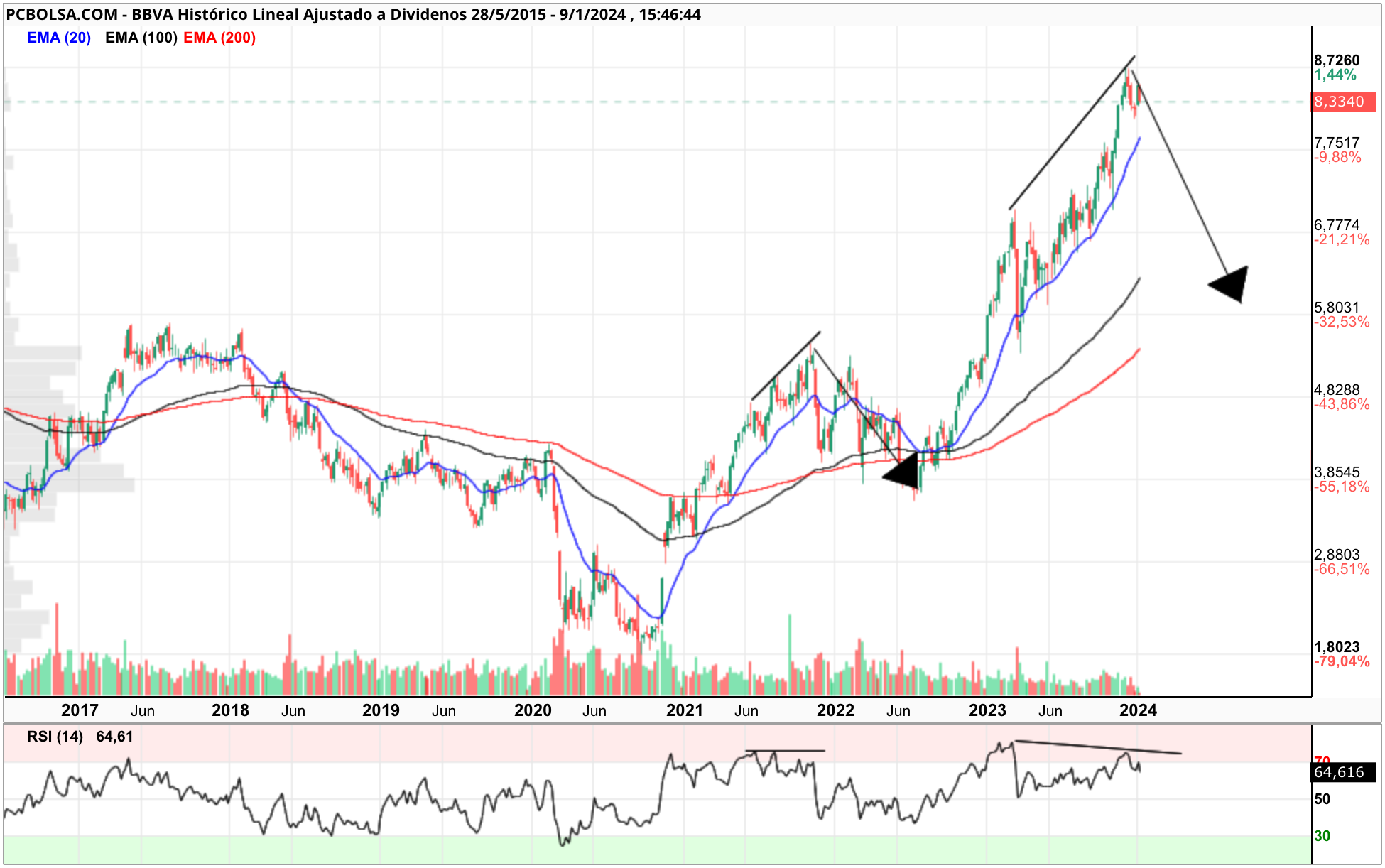Click the 8,7260 price axis label
The width and height of the screenshot is (1385, 868).
(1337, 60)
